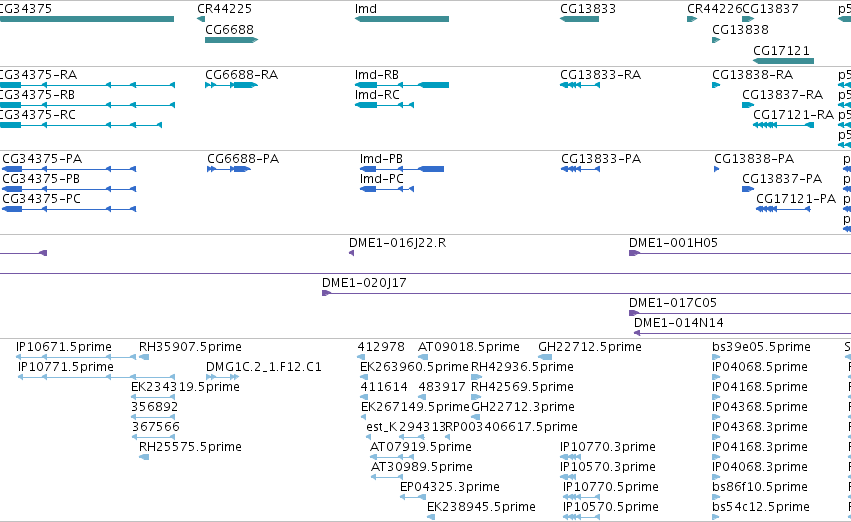The width and height of the screenshot is (851, 522).
Task: Click the CG17121 gene label
Action: pyautogui.click(x=781, y=50)
